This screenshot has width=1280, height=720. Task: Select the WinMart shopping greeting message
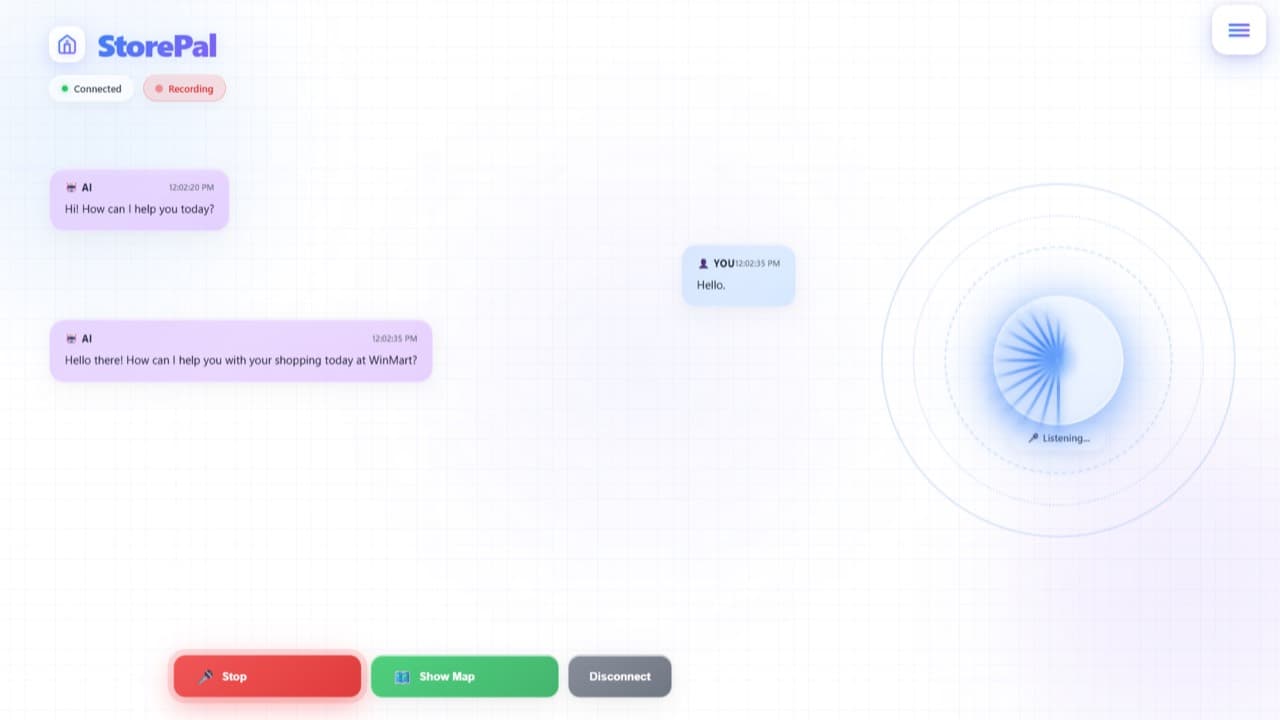click(241, 350)
